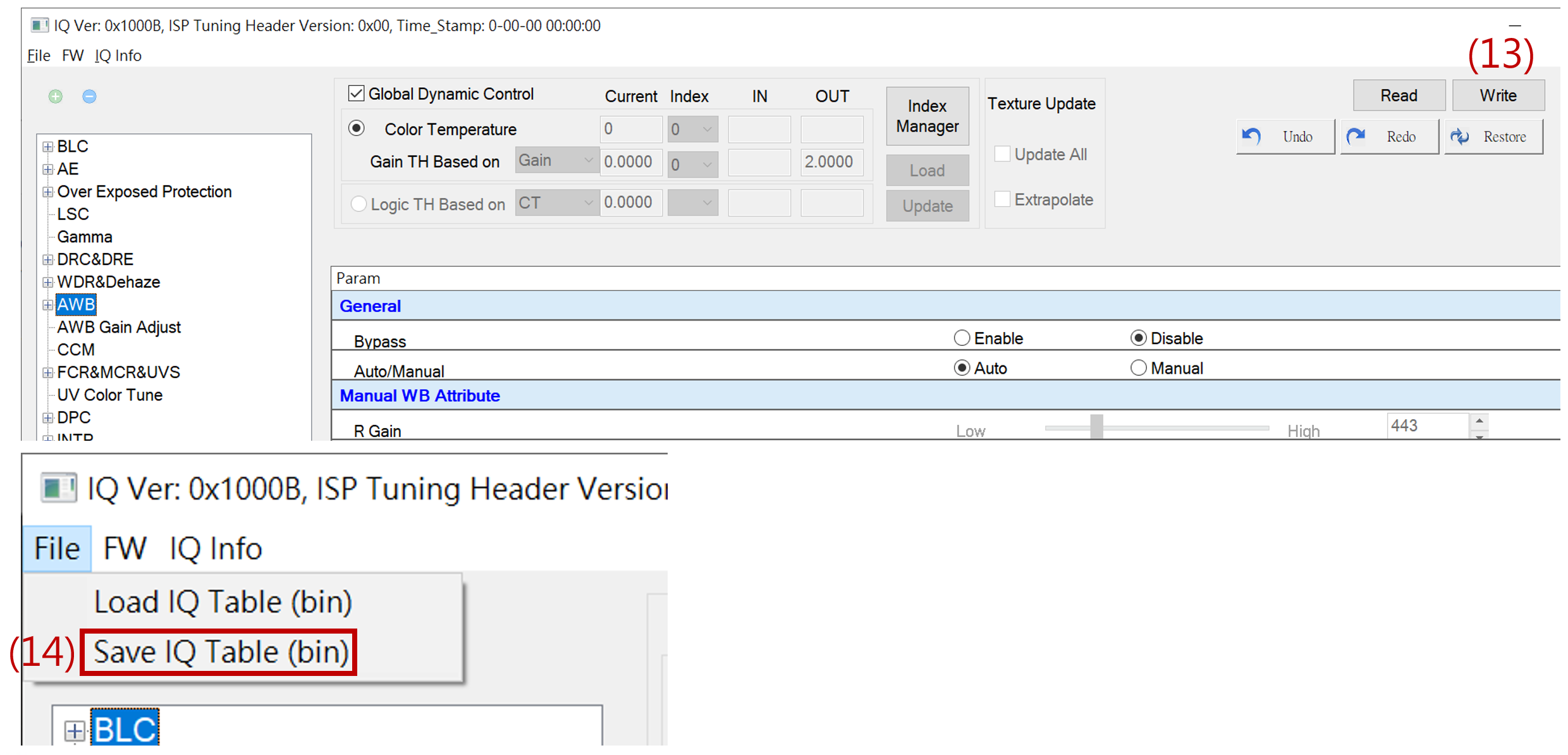Open the Gain TH Based on dropdown
Screen dimensions: 1568x755
[556, 161]
